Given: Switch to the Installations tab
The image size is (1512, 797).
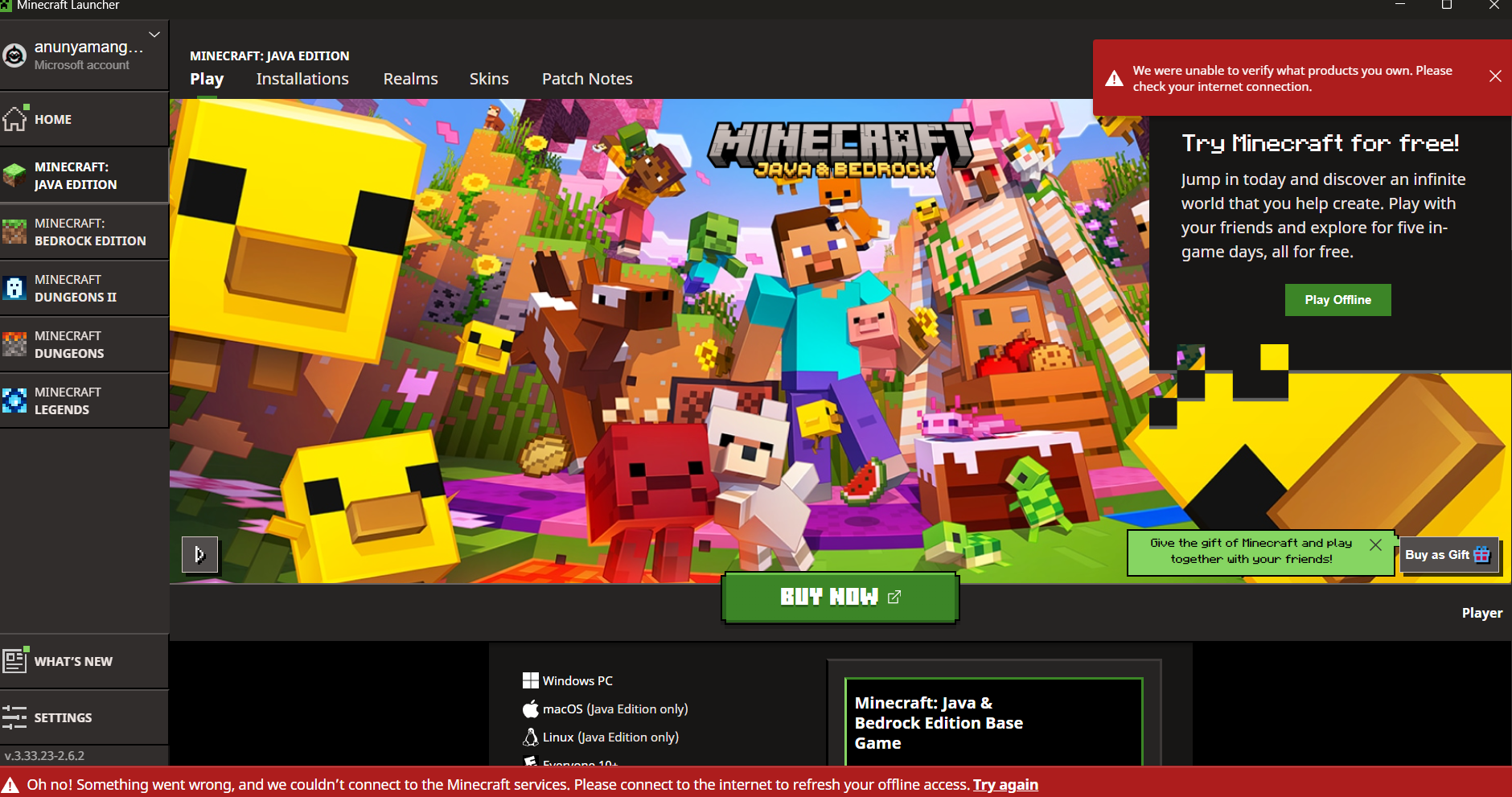Looking at the screenshot, I should point(302,79).
